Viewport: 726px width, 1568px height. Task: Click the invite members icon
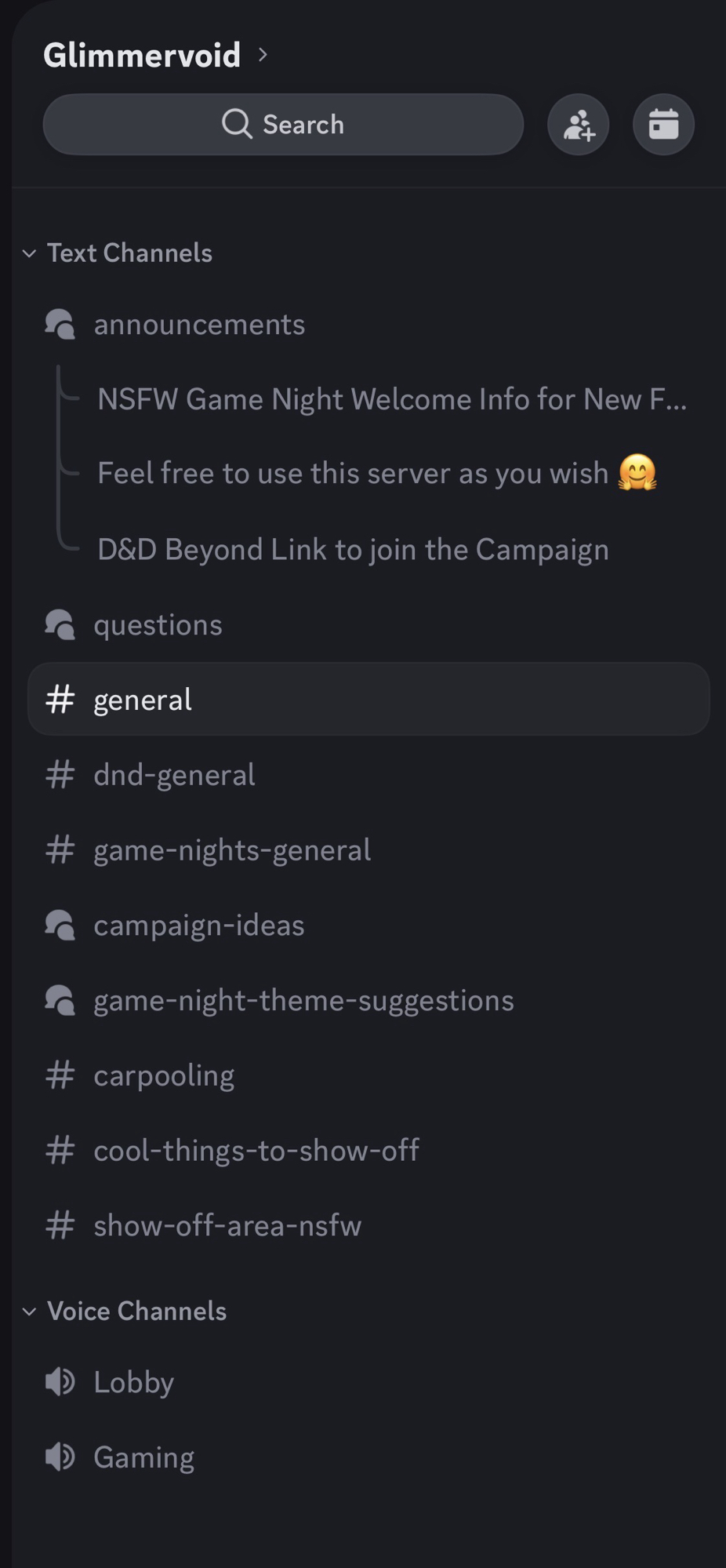579,125
